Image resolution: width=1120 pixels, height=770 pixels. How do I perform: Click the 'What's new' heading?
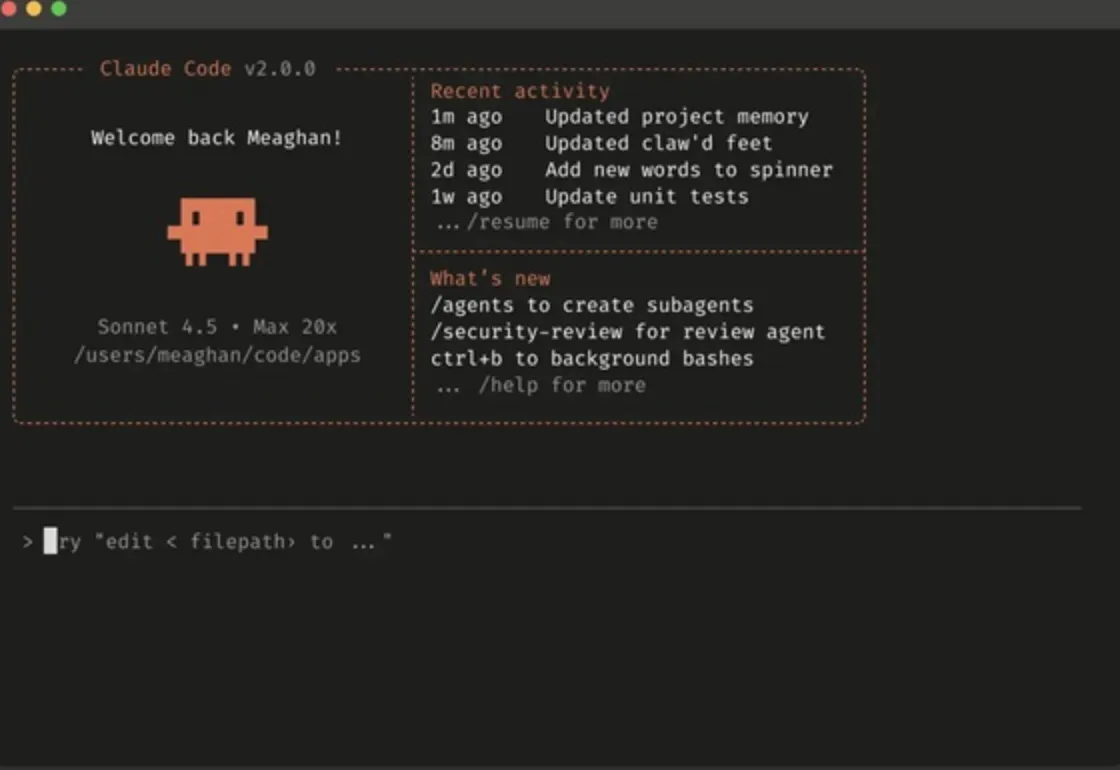click(x=490, y=279)
